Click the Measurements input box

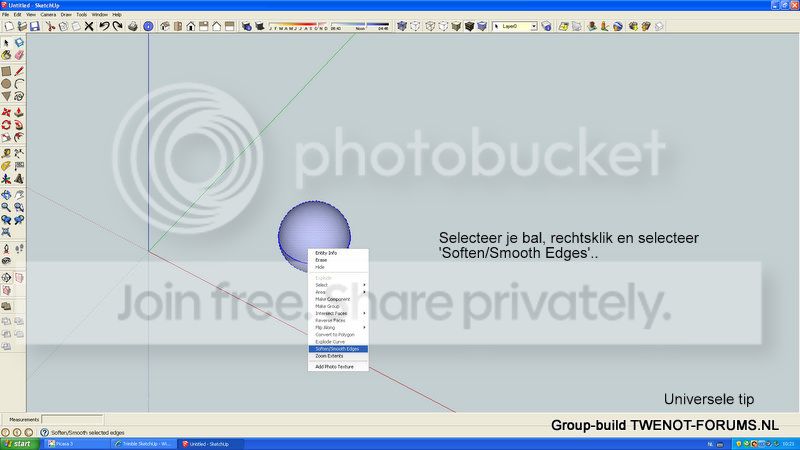pos(72,419)
